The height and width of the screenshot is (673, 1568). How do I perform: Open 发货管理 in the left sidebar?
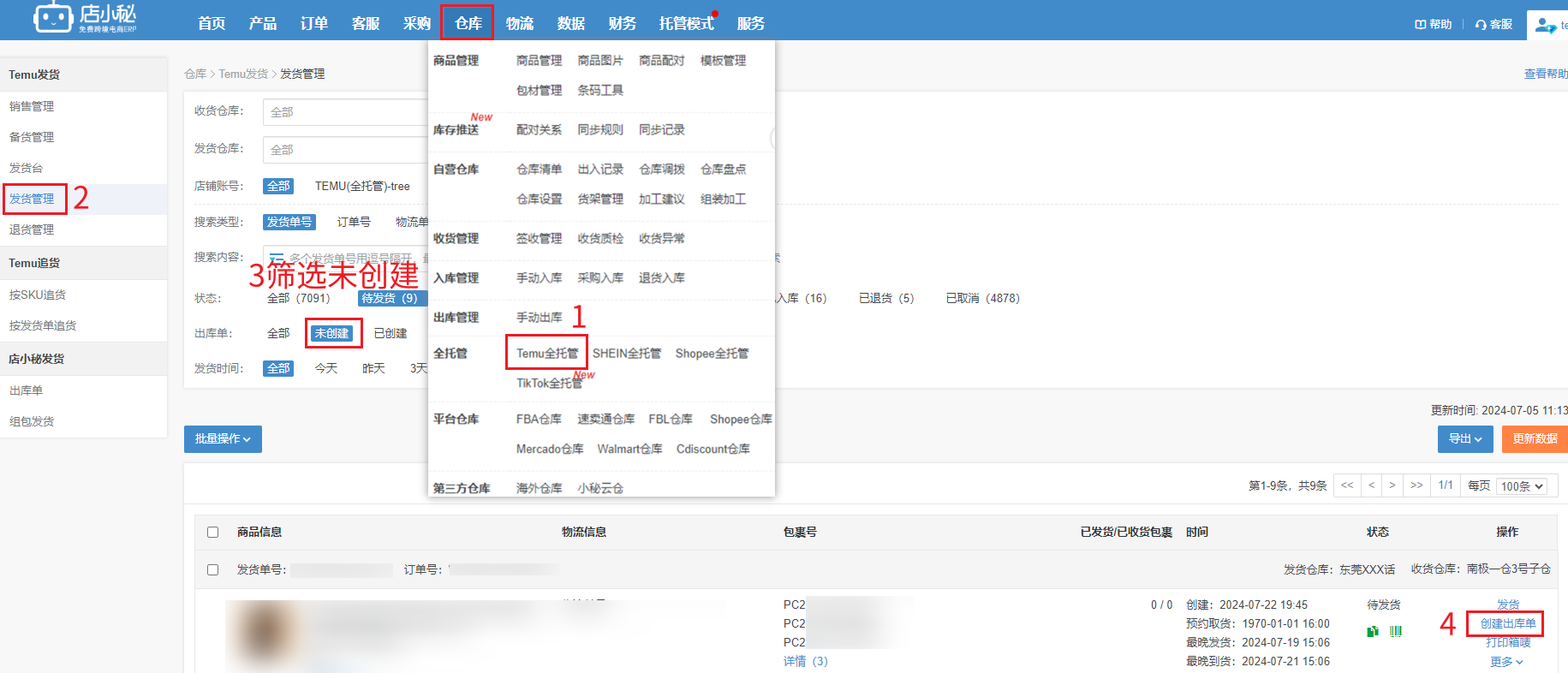32,199
